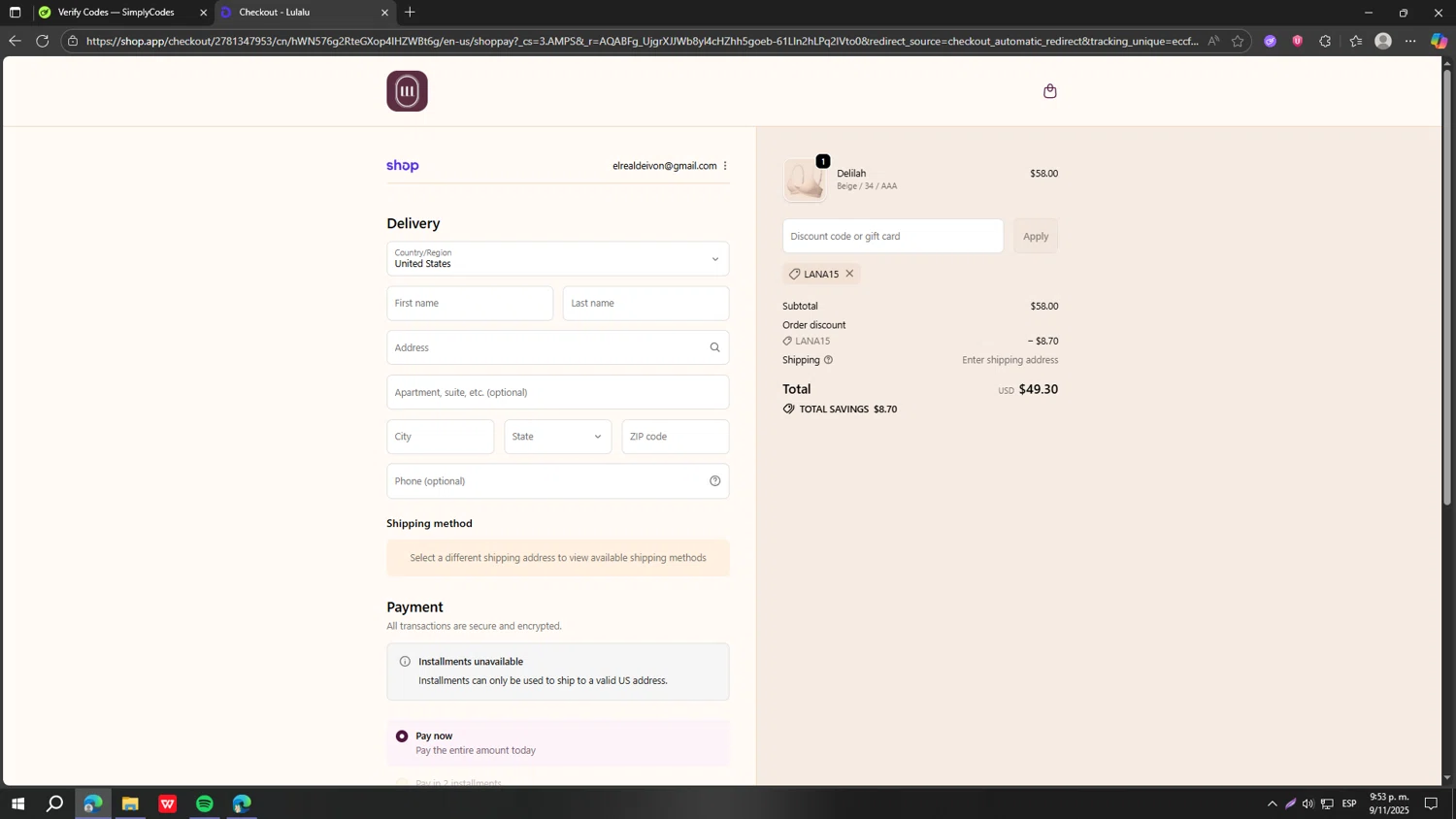Click the Delilah product thumbnail
Screen dimensions: 1456x819
tap(805, 180)
